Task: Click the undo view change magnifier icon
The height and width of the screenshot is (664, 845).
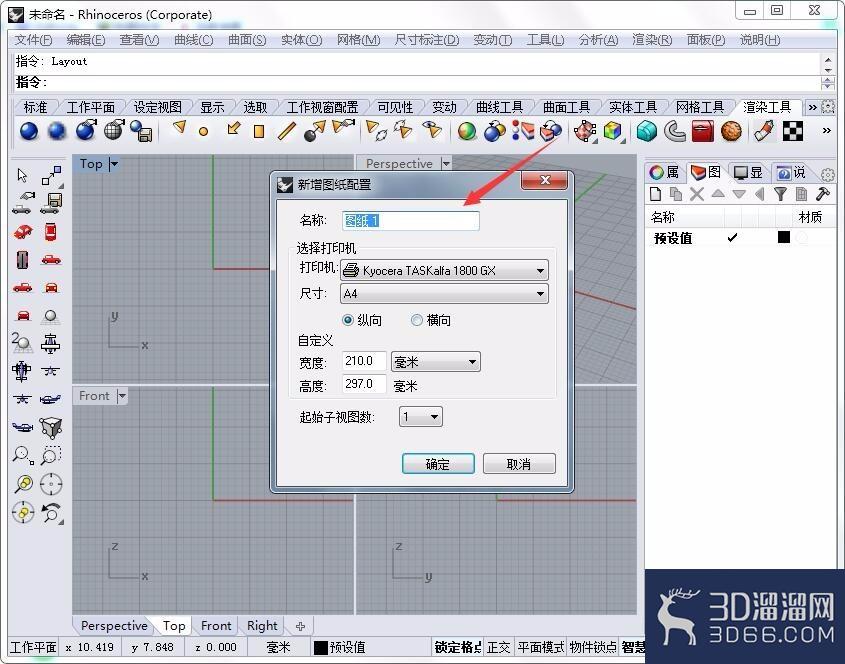Action: (52, 512)
